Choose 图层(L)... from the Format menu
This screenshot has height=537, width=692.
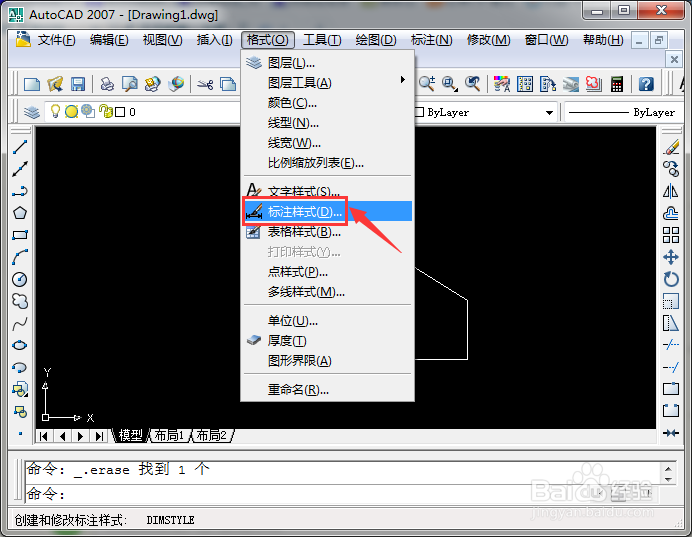click(327, 63)
